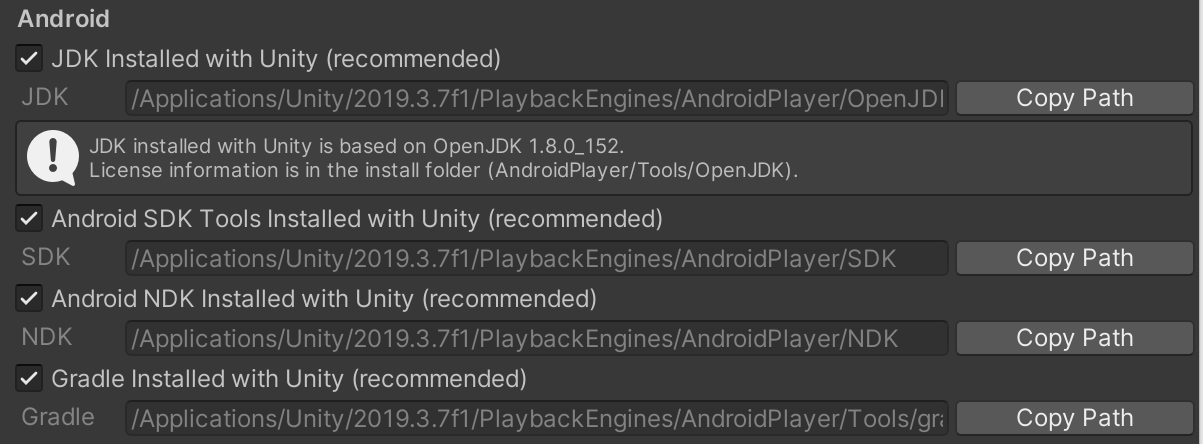Viewport: 1203px width, 444px height.
Task: Copy the Android SDK path
Action: point(1074,258)
